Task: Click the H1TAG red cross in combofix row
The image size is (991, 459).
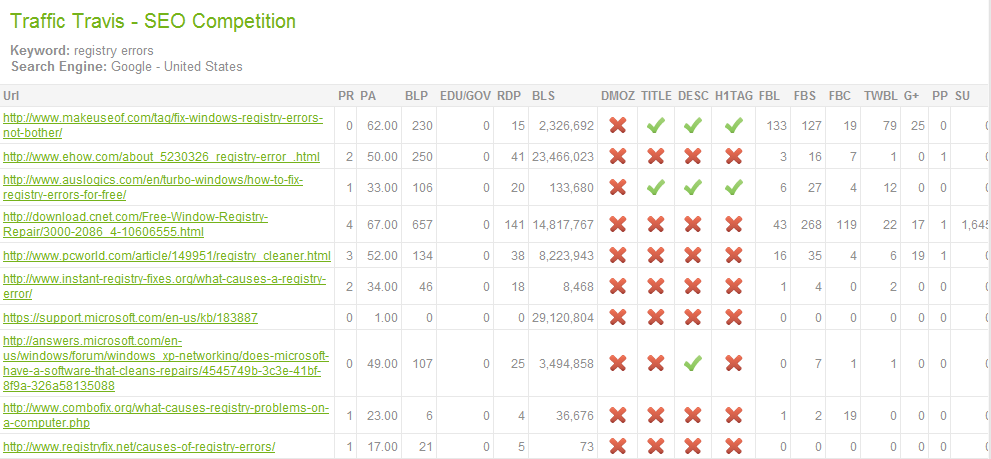Action: (733, 415)
